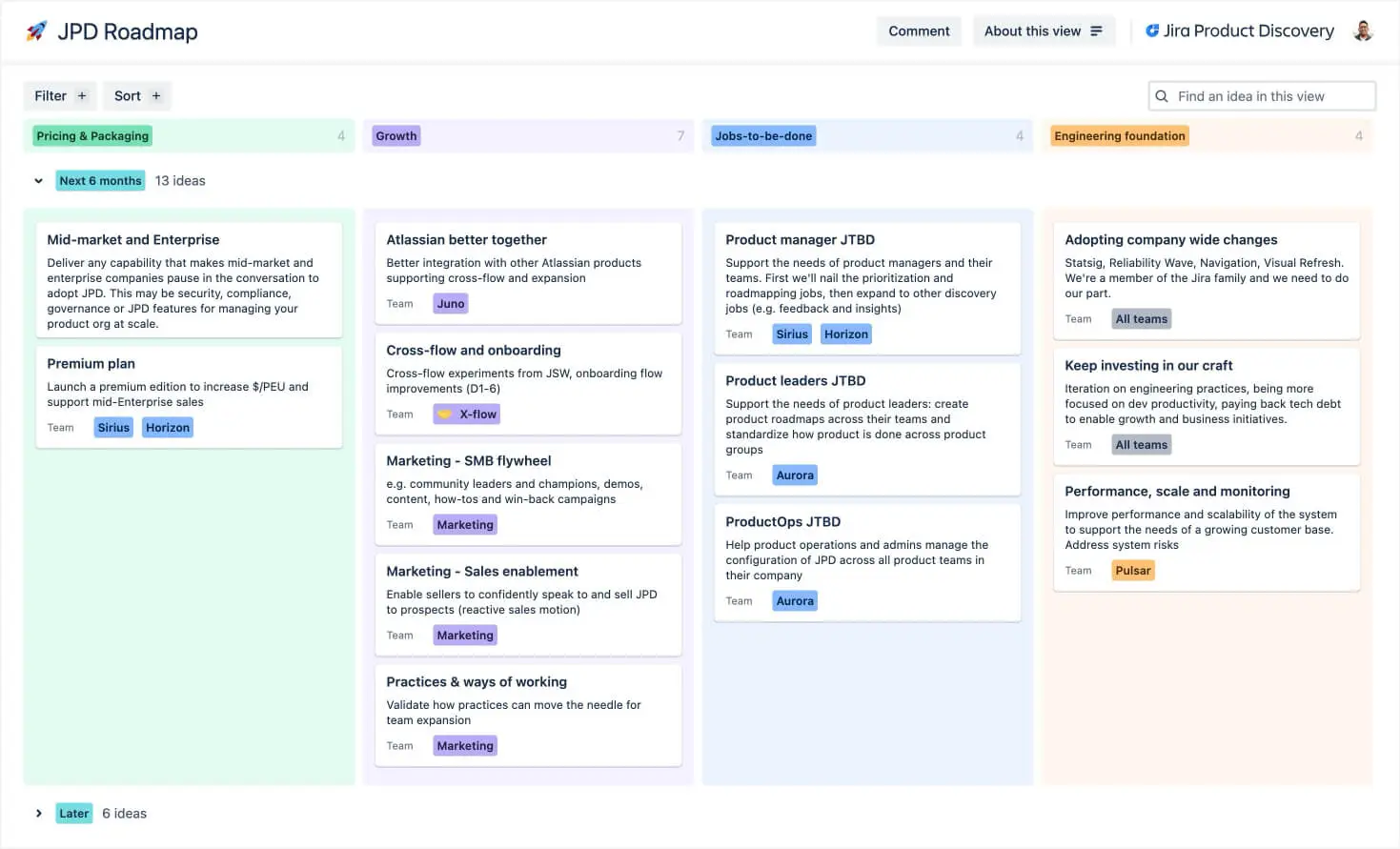Click the Horizon tag on Premium plan
The width and height of the screenshot is (1400, 849).
click(x=168, y=428)
